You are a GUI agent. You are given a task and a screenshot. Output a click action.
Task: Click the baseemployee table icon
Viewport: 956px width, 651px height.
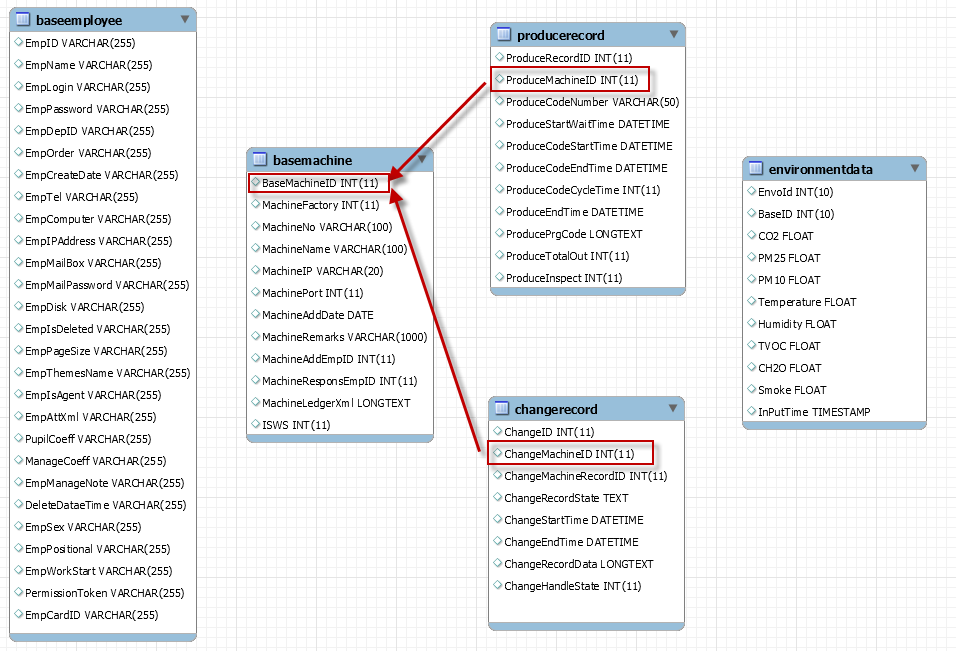click(20, 20)
